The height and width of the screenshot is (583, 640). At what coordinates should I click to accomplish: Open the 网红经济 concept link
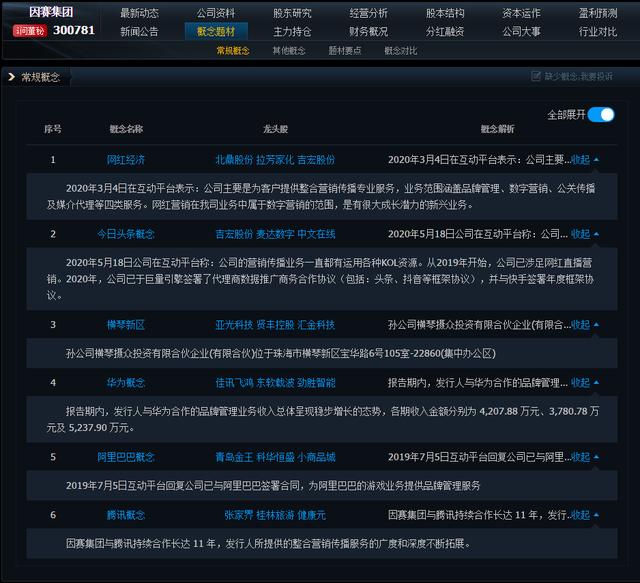click(x=126, y=160)
